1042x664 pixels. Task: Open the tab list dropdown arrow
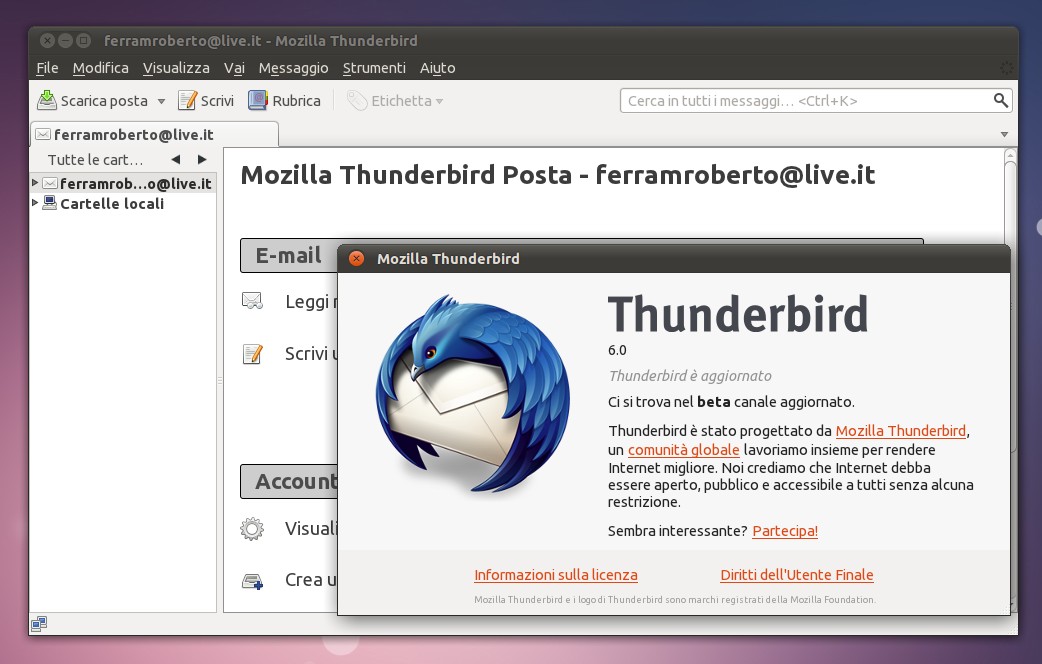click(x=1004, y=134)
